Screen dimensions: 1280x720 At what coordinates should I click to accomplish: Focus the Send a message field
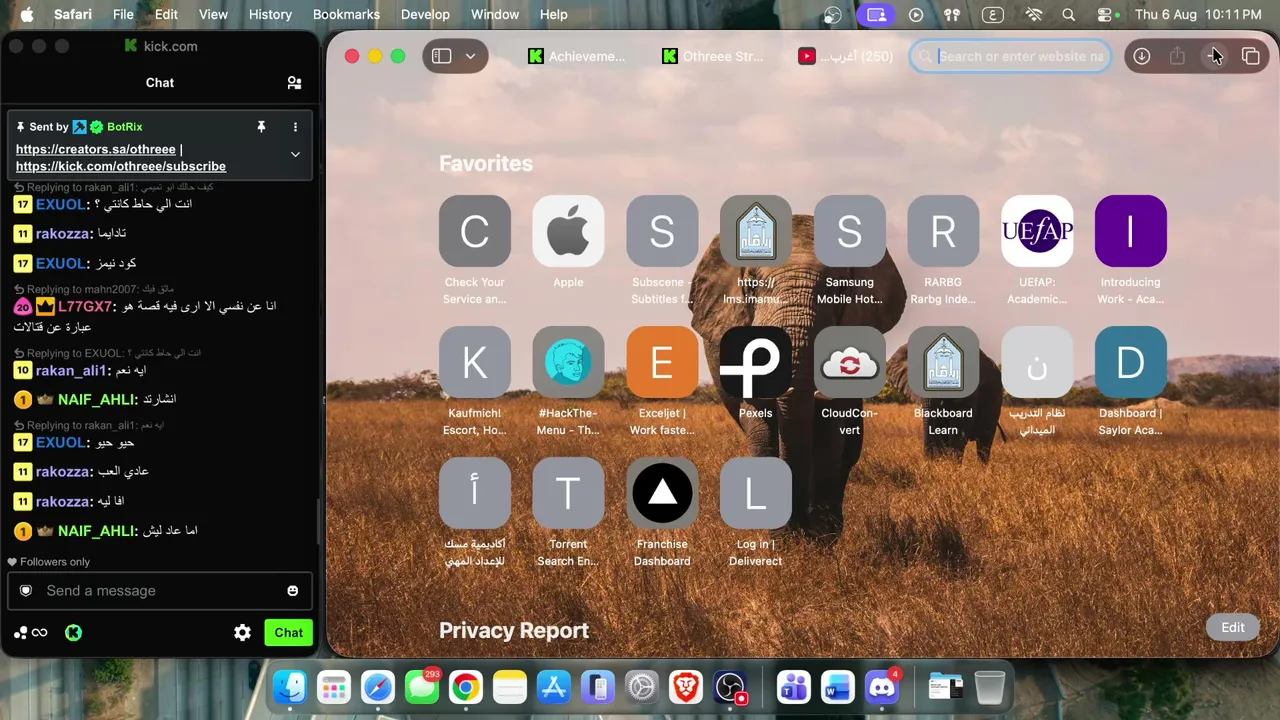(x=160, y=591)
